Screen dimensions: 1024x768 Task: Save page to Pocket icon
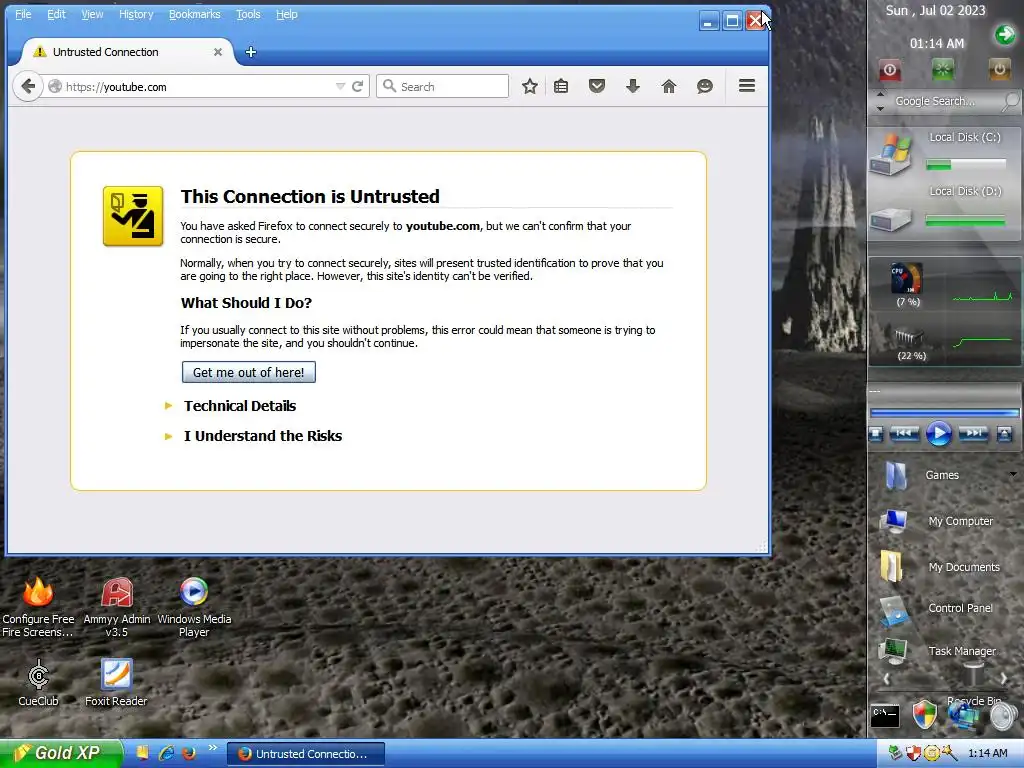pyautogui.click(x=597, y=86)
